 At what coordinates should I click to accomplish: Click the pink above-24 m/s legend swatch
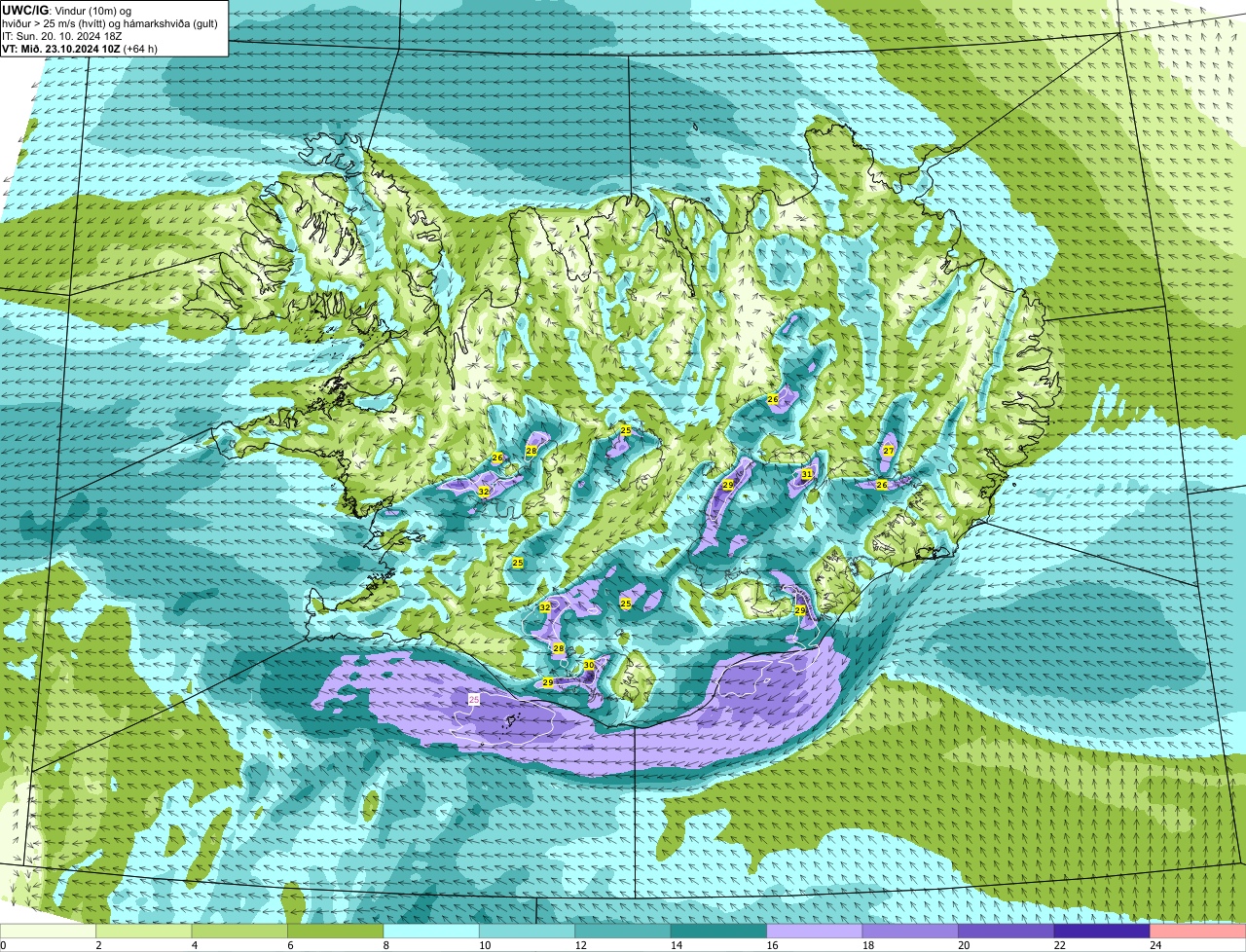pos(1198,931)
